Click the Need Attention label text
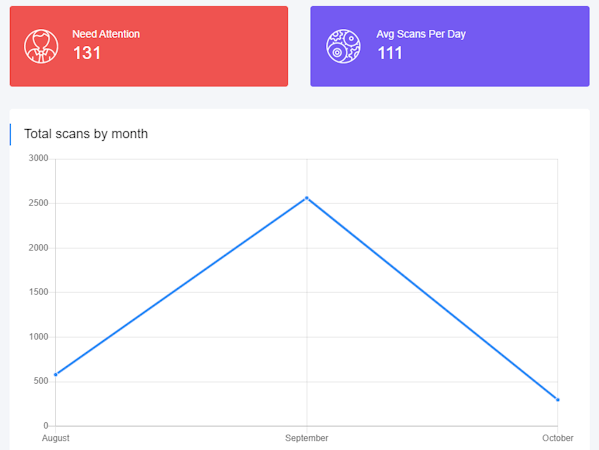599x450 pixels. click(x=106, y=34)
